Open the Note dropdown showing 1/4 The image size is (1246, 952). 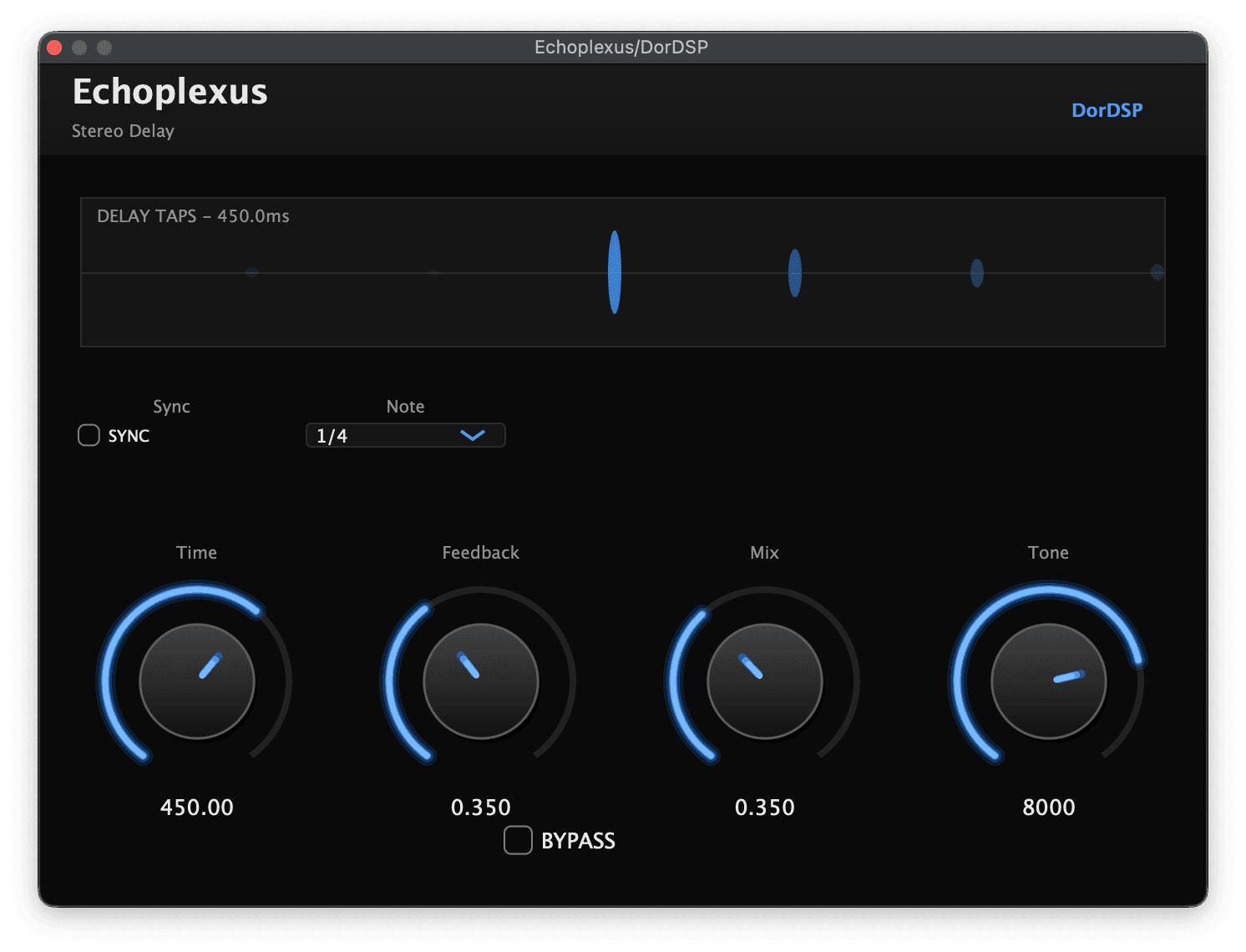click(x=405, y=435)
